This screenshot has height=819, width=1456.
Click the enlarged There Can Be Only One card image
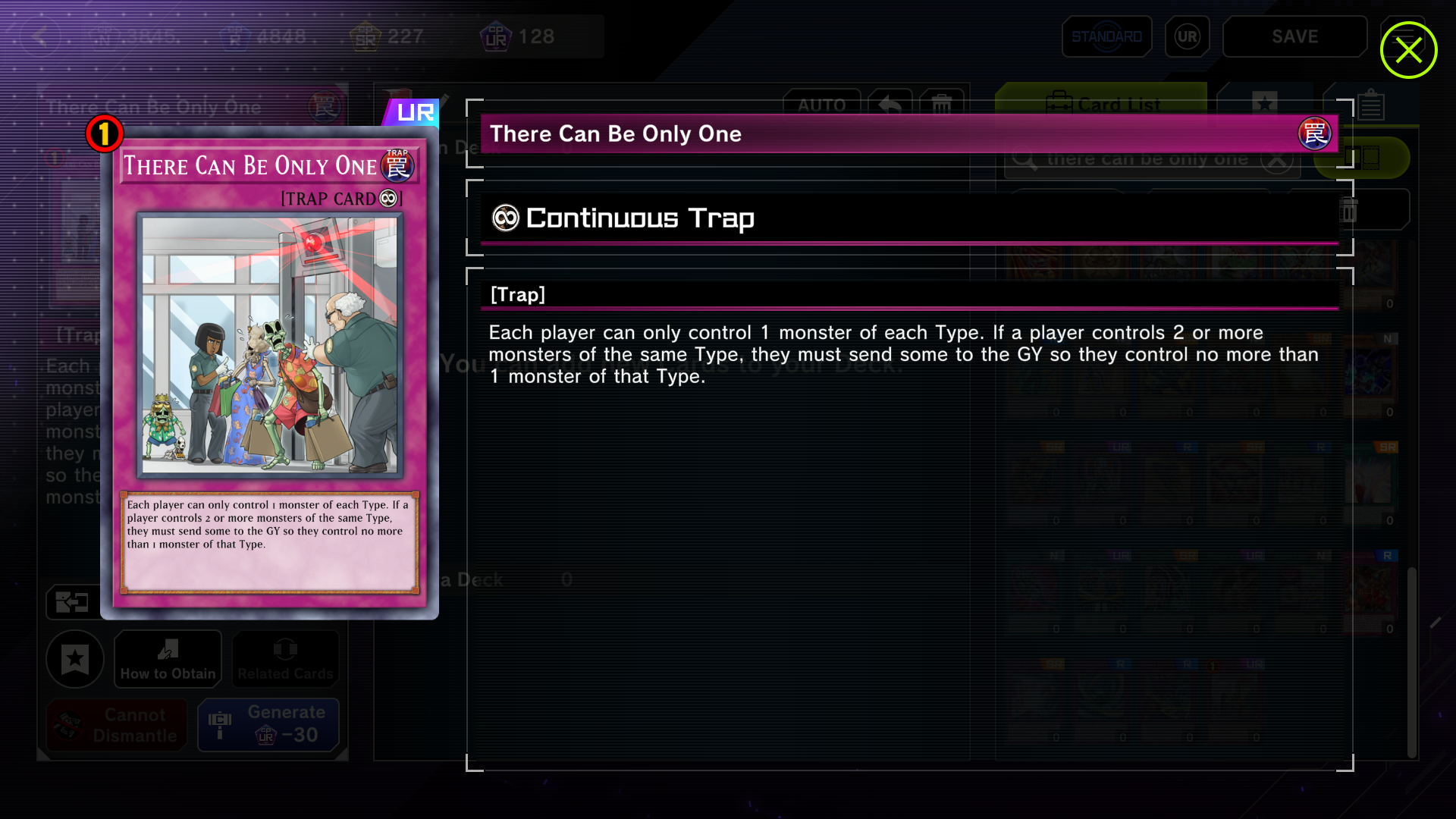(269, 372)
